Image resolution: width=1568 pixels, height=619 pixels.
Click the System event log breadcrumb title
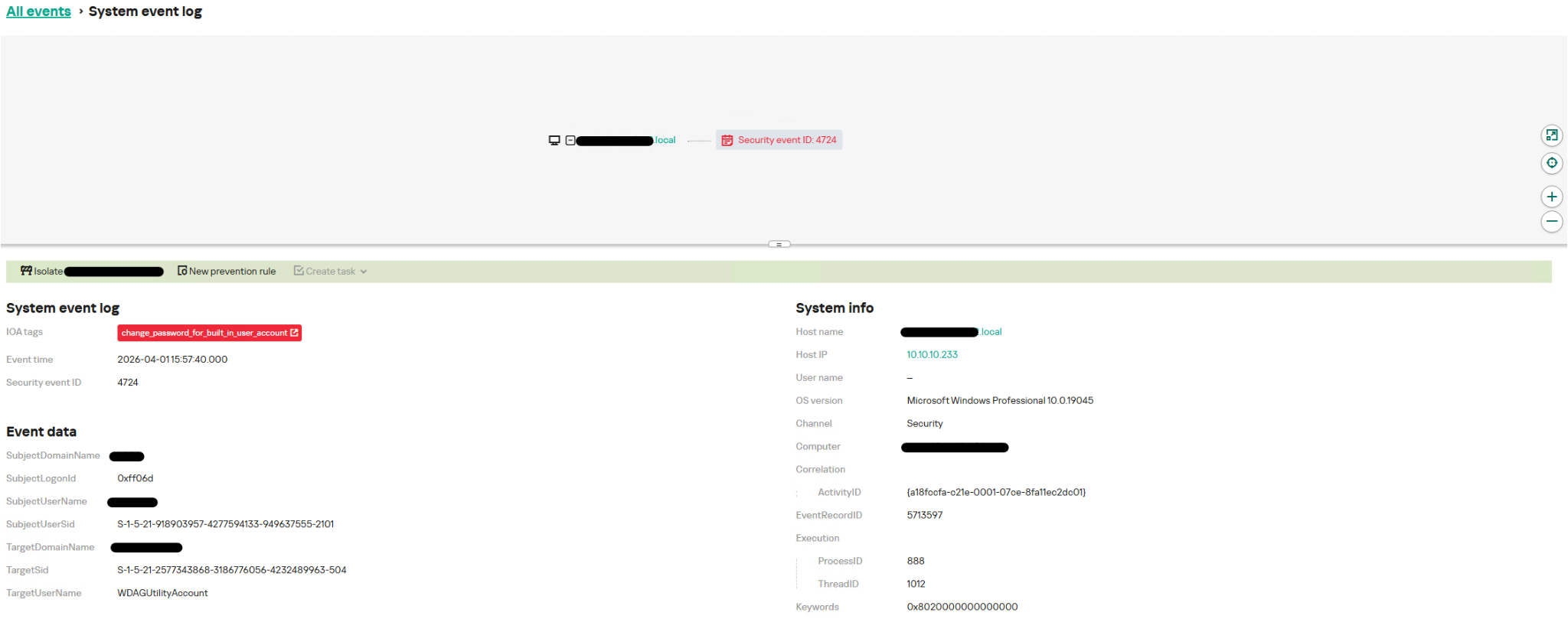click(x=145, y=11)
